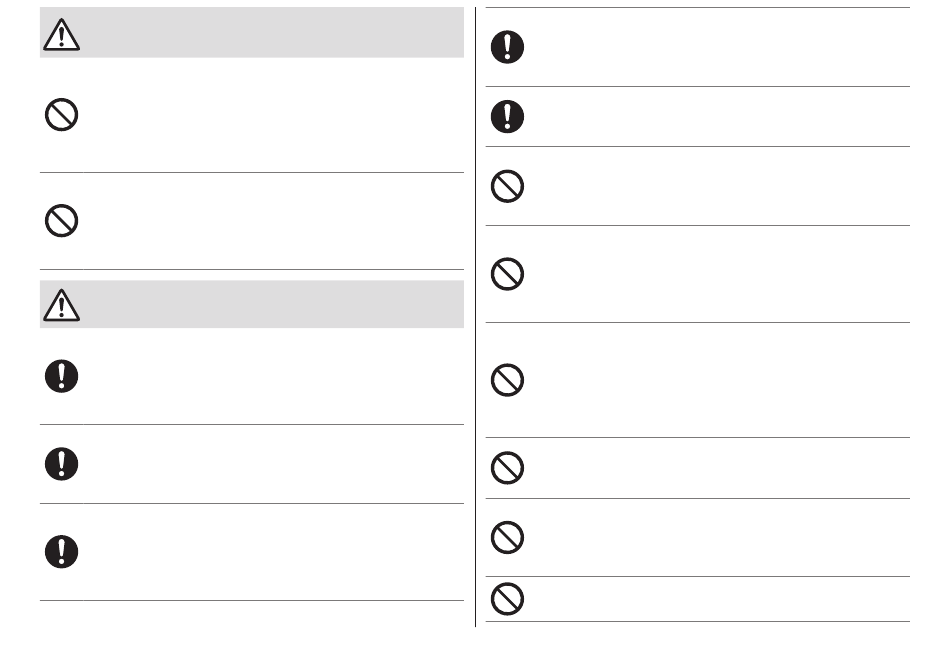Click the third prohibition icon in the right column

(x=507, y=380)
